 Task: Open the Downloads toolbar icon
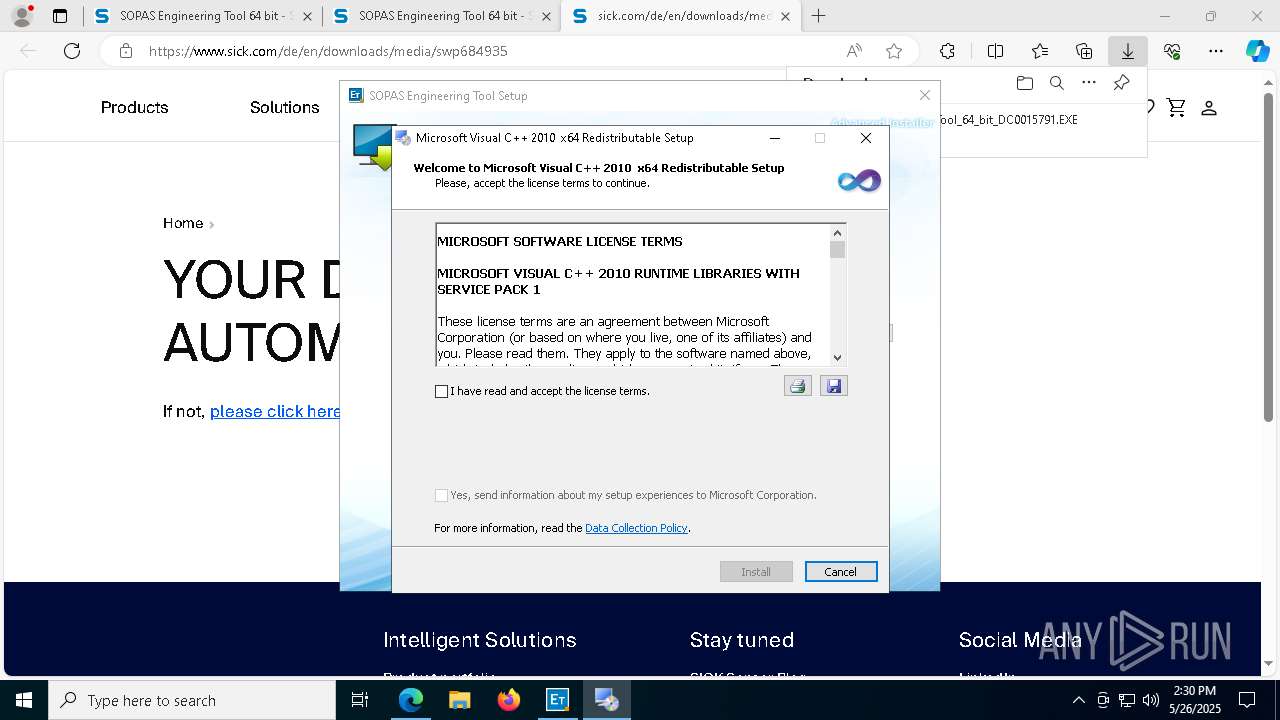[x=1128, y=51]
